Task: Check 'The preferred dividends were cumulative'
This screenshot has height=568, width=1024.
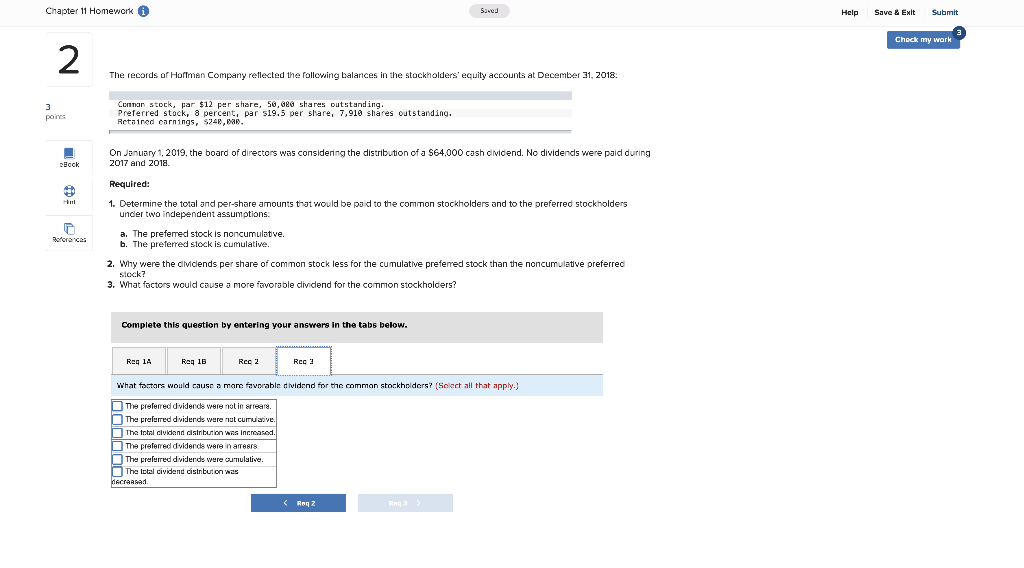Action: tap(118, 459)
